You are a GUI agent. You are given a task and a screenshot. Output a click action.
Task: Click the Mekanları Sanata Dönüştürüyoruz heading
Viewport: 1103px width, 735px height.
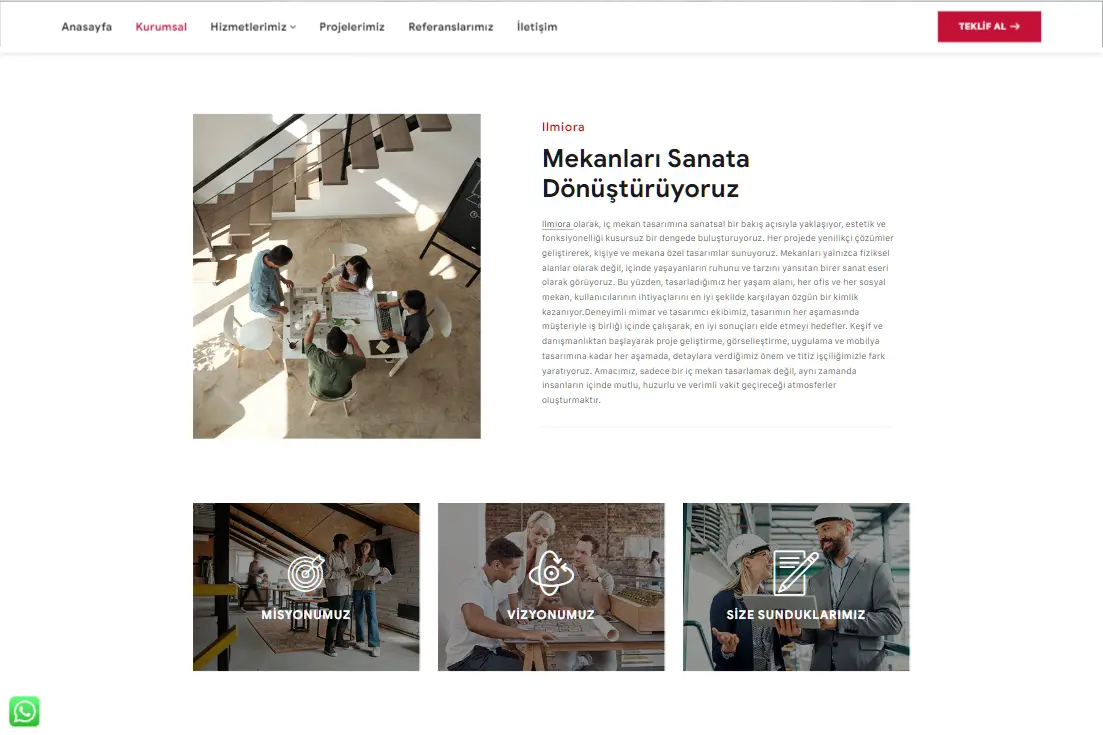coord(646,174)
